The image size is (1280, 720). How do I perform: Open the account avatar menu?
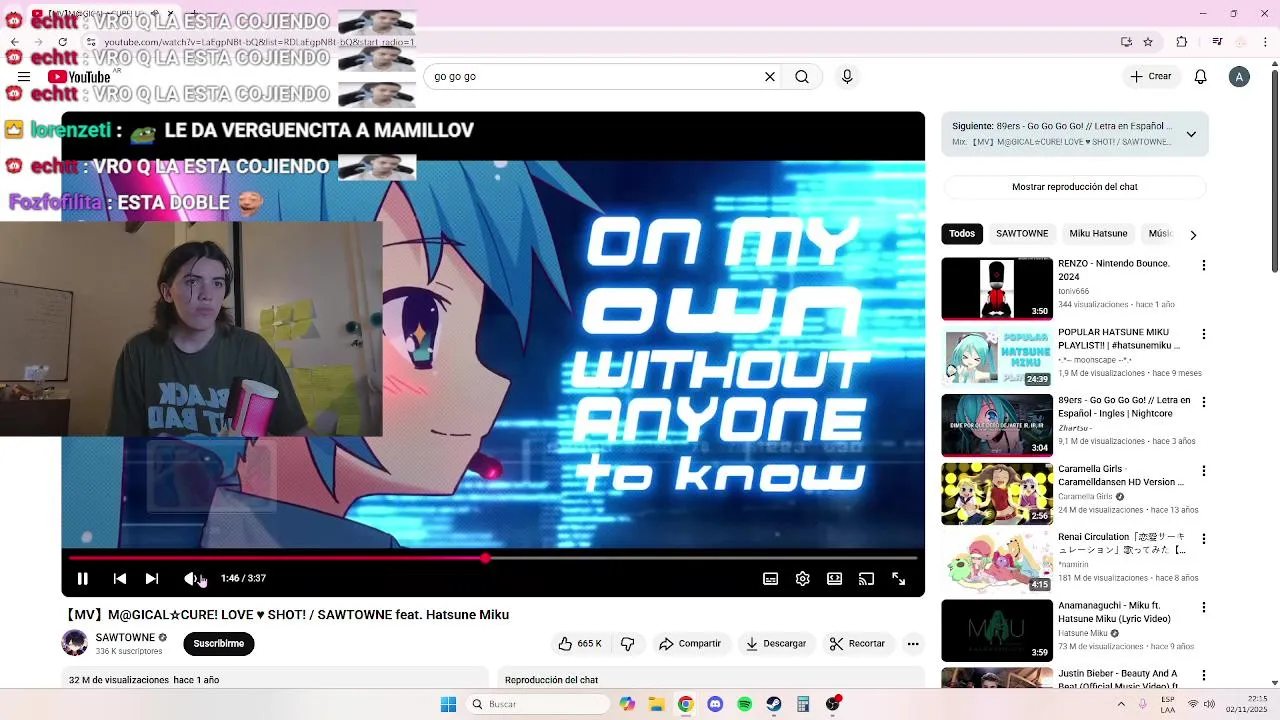pos(1239,76)
